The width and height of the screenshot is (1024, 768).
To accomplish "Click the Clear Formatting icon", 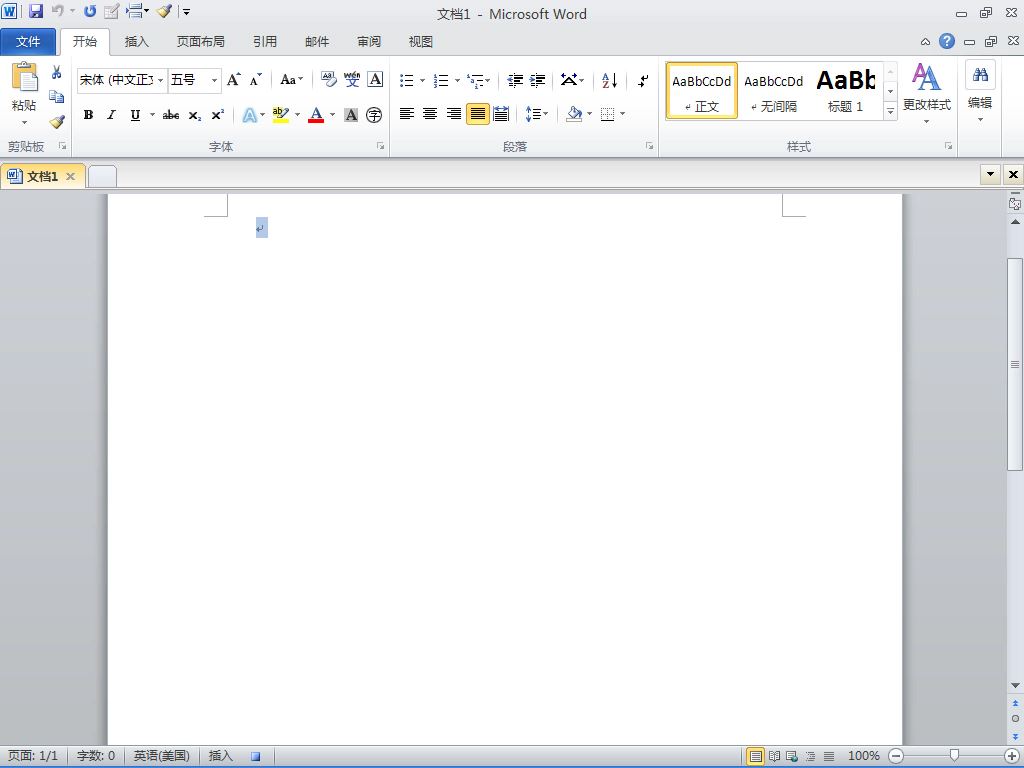I will pos(328,80).
